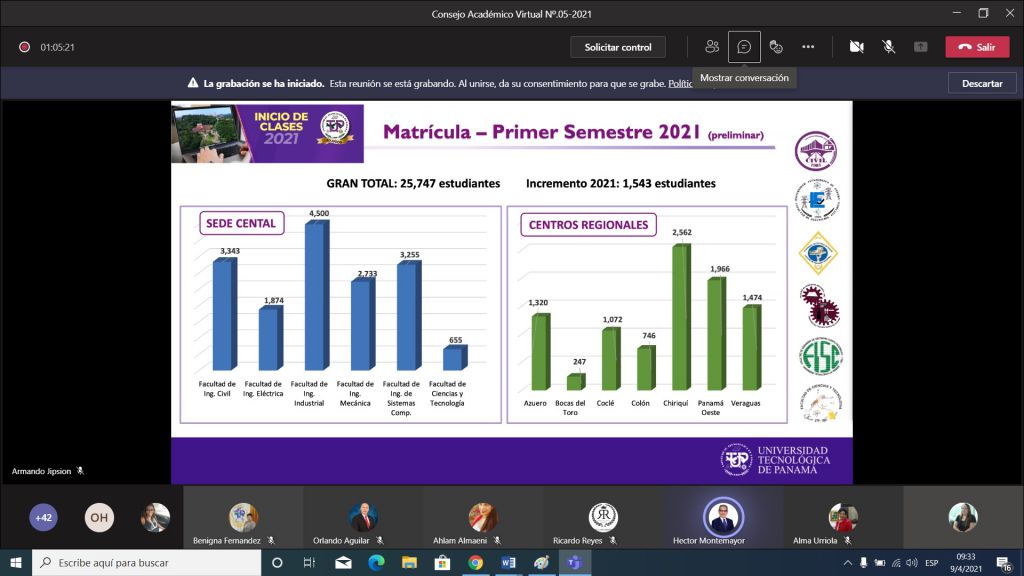This screenshot has height=576, width=1024.
Task: Dismiss the recording banner with Descartar
Action: click(x=982, y=84)
